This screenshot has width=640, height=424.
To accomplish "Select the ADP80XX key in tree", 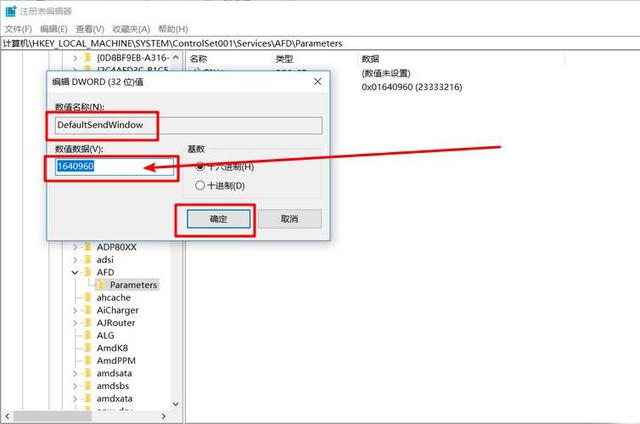I will point(116,247).
